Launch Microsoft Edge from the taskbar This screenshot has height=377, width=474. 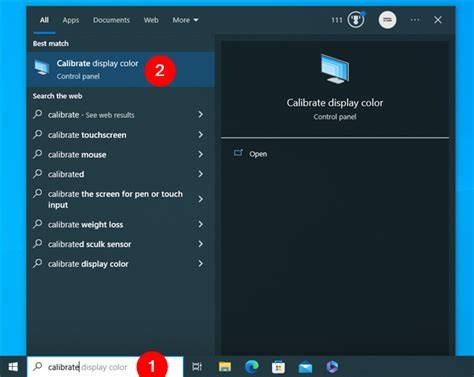252,367
